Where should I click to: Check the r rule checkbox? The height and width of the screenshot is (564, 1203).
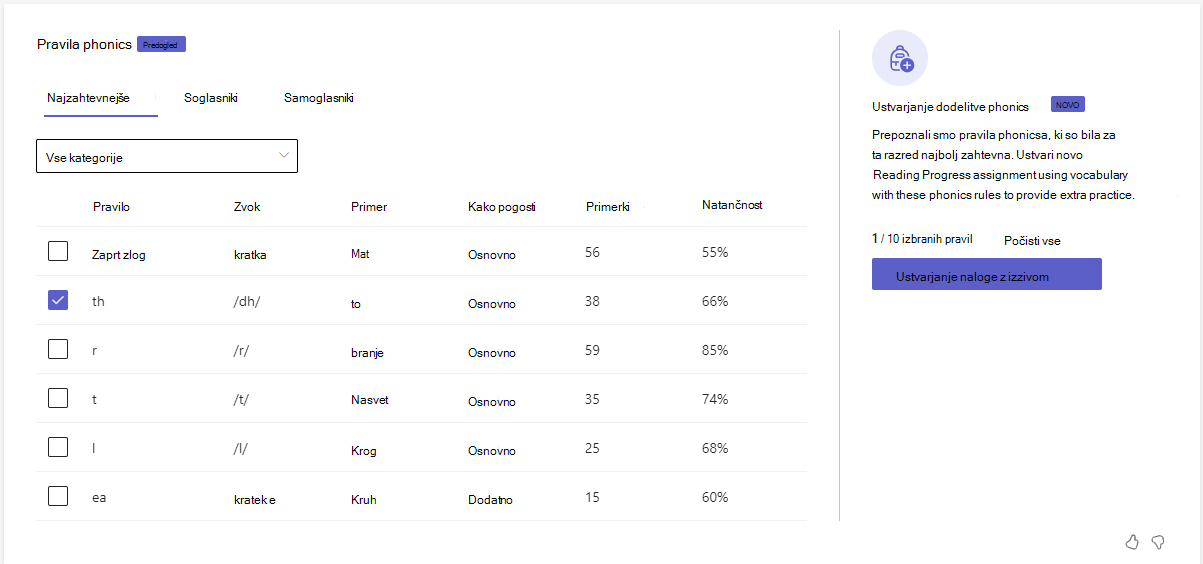click(58, 349)
